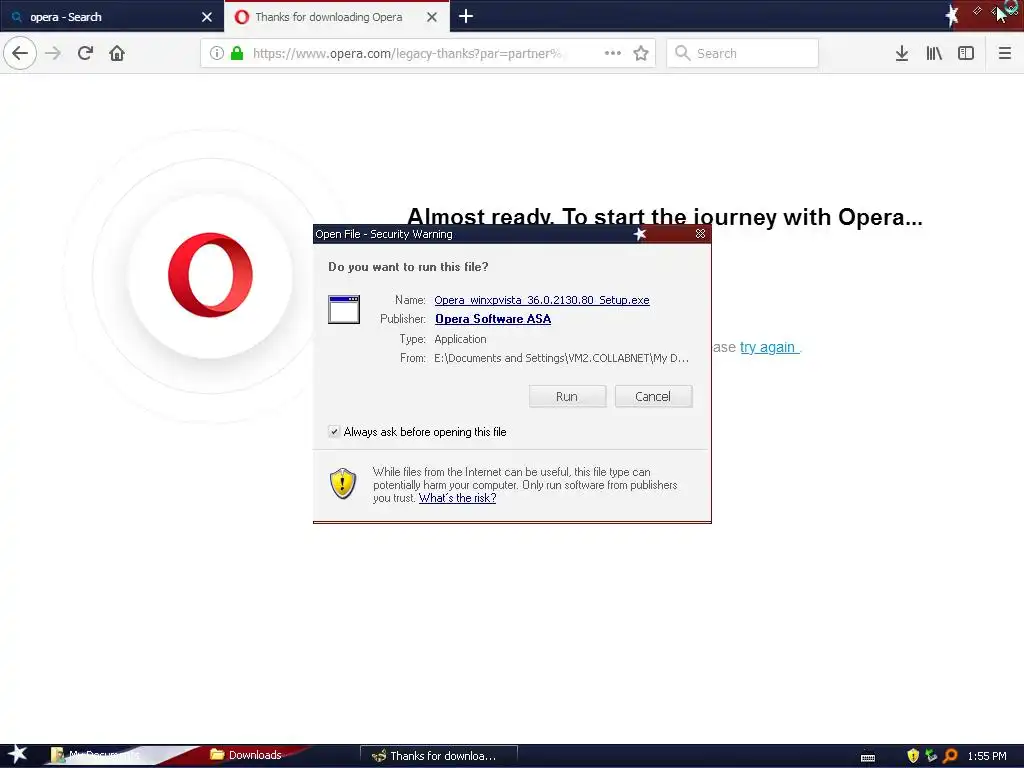Open the orange magnifier tray icon
This screenshot has height=768, width=1024.
pyautogui.click(x=950, y=756)
